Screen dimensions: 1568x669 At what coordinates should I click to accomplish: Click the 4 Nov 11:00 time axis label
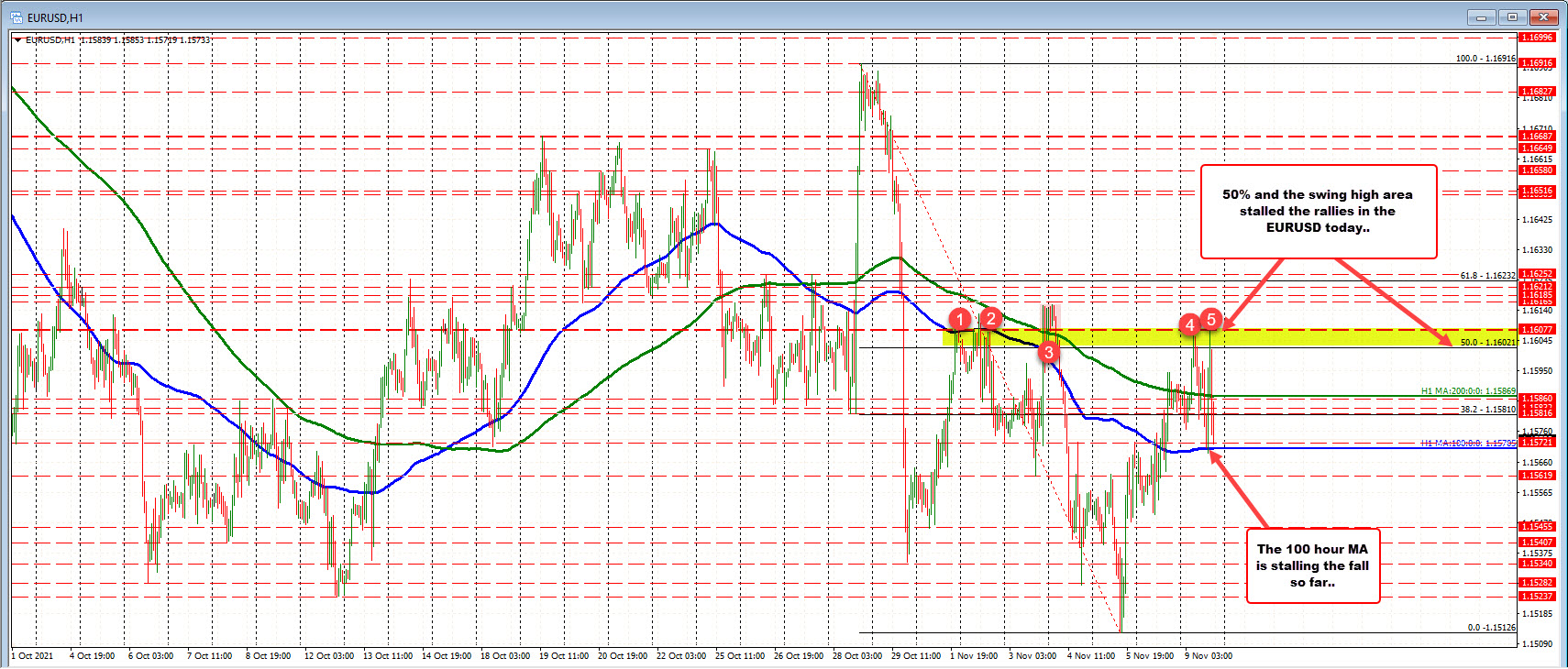click(x=1090, y=656)
